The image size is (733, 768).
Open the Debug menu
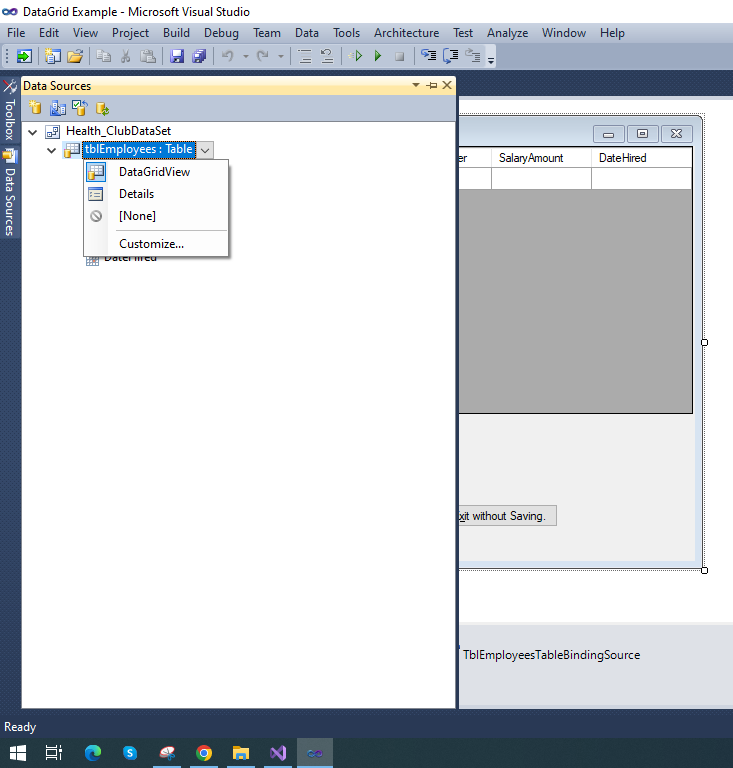coord(221,33)
